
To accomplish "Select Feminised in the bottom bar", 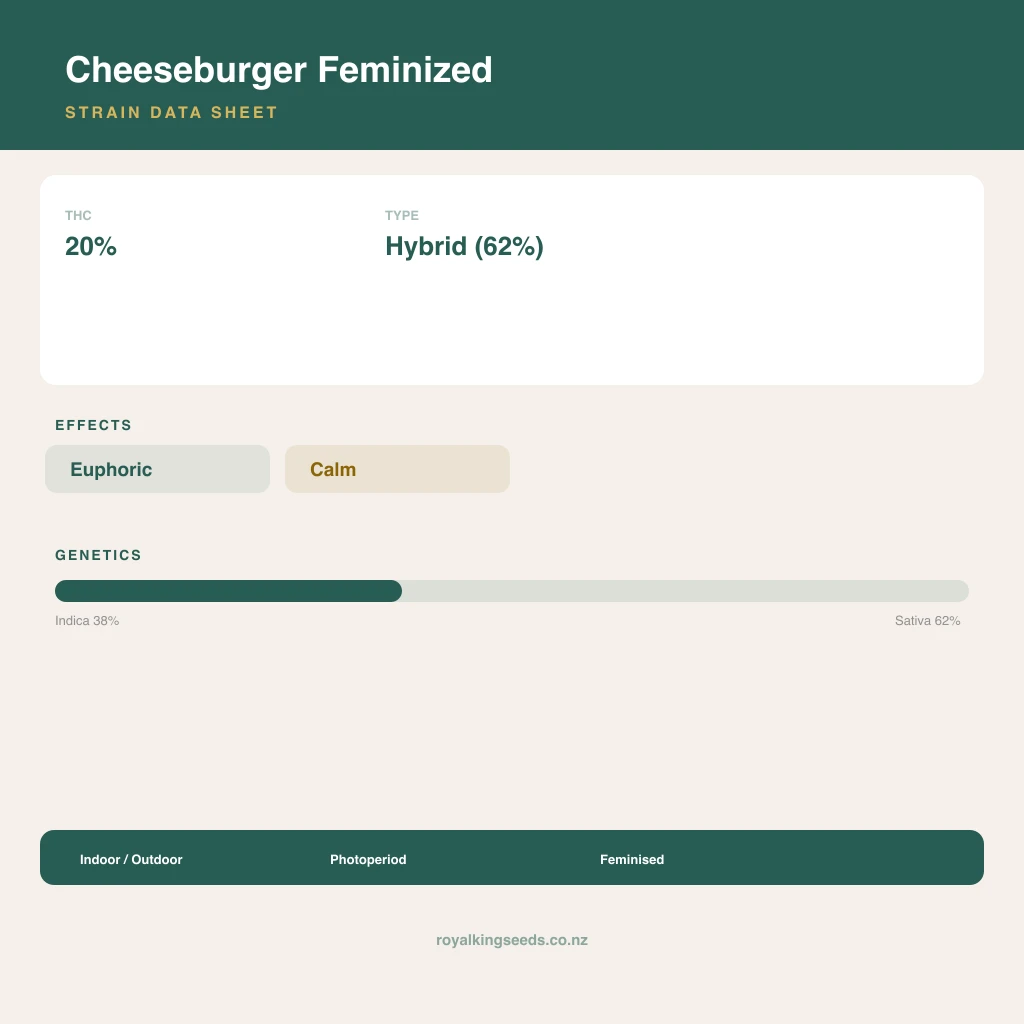I will pyautogui.click(x=632, y=859).
